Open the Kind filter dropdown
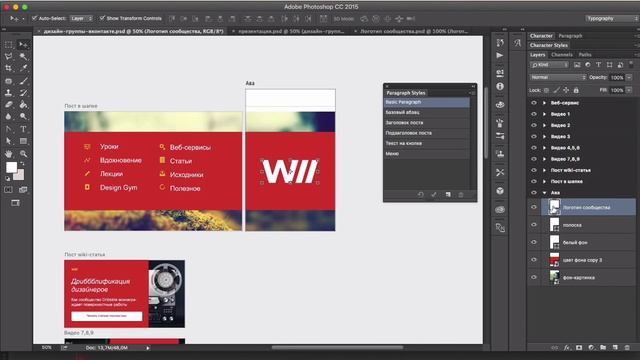640x360 pixels. coord(549,65)
